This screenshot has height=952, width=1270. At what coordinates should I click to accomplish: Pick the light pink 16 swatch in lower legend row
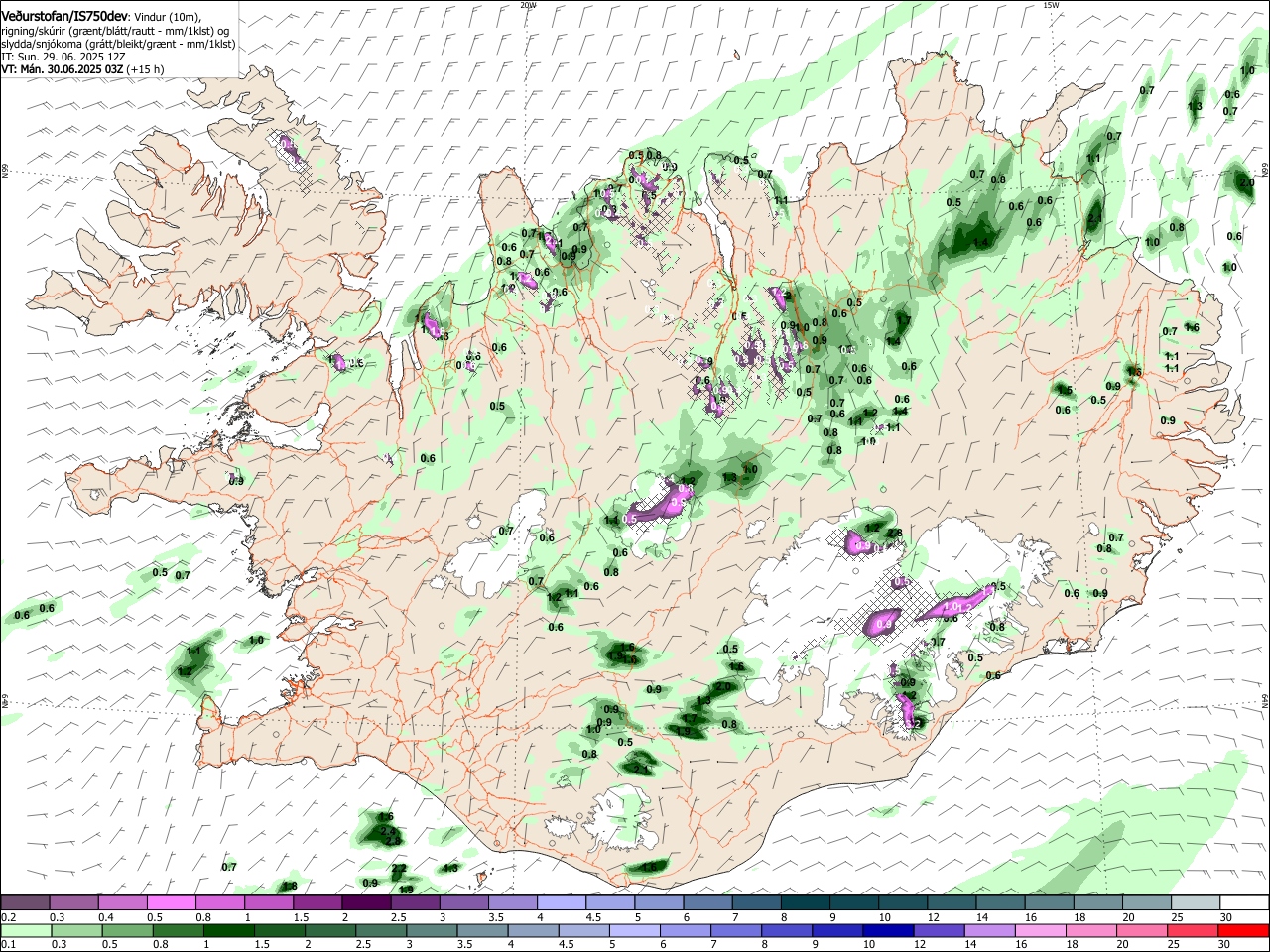(x=1040, y=930)
